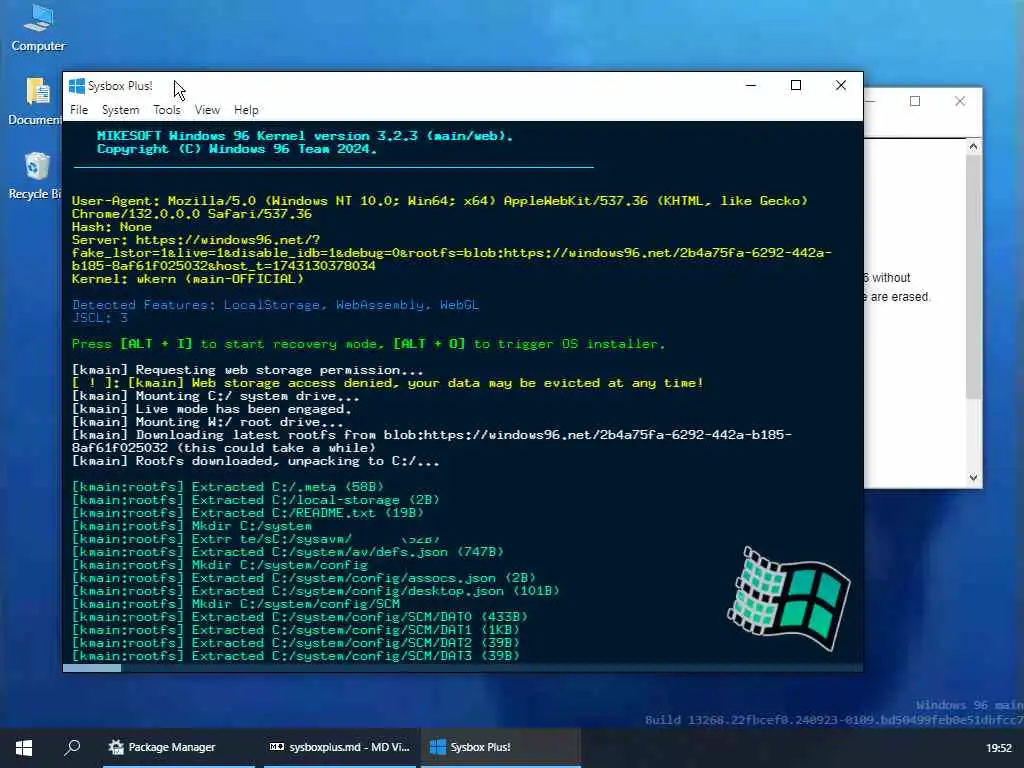Switch to sysboxplus.md MD Viewer taskbar item

point(340,747)
